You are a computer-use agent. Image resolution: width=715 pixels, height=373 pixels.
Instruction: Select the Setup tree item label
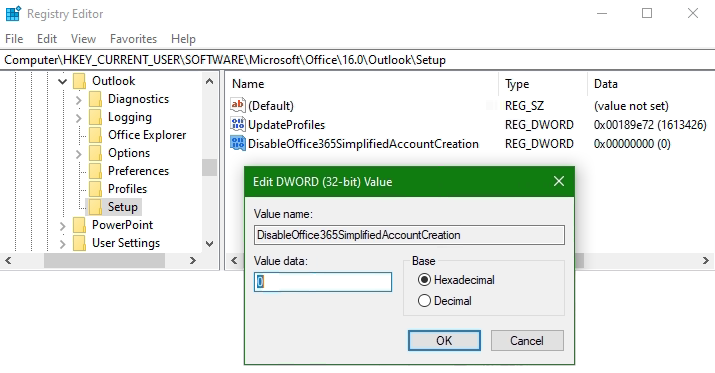coord(123,207)
